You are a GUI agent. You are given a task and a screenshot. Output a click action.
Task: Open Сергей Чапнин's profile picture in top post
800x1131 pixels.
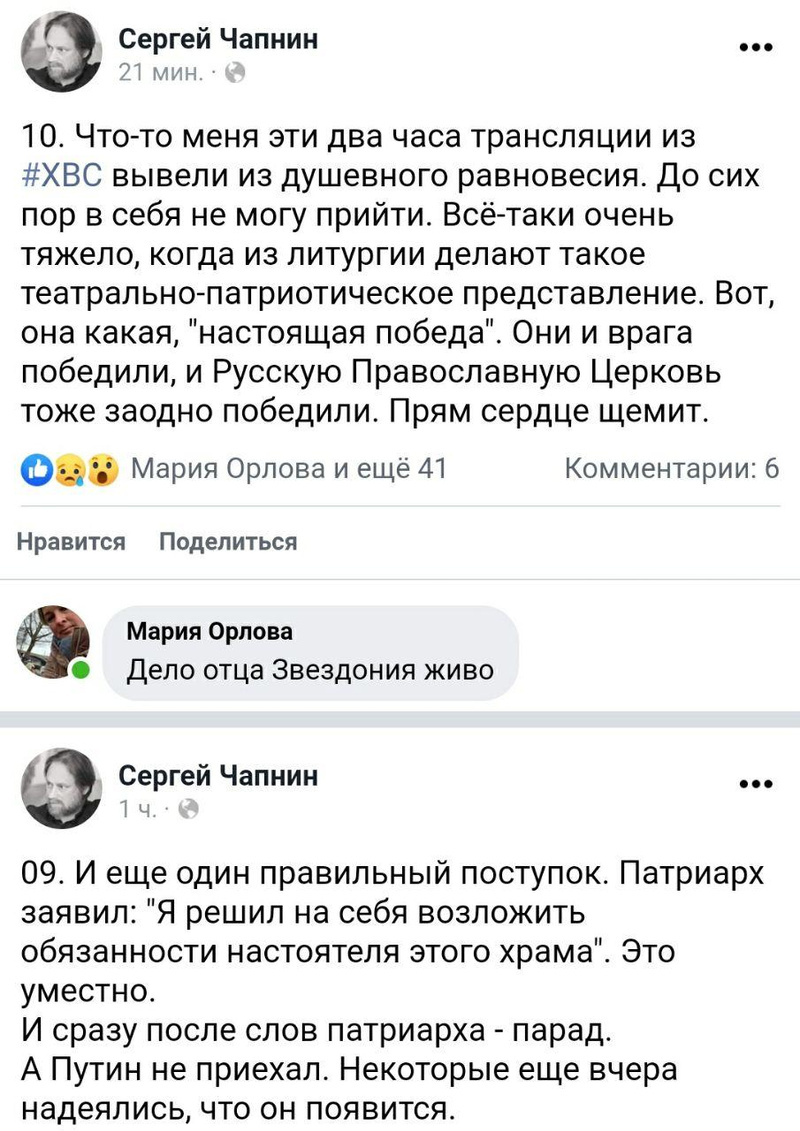(61, 55)
